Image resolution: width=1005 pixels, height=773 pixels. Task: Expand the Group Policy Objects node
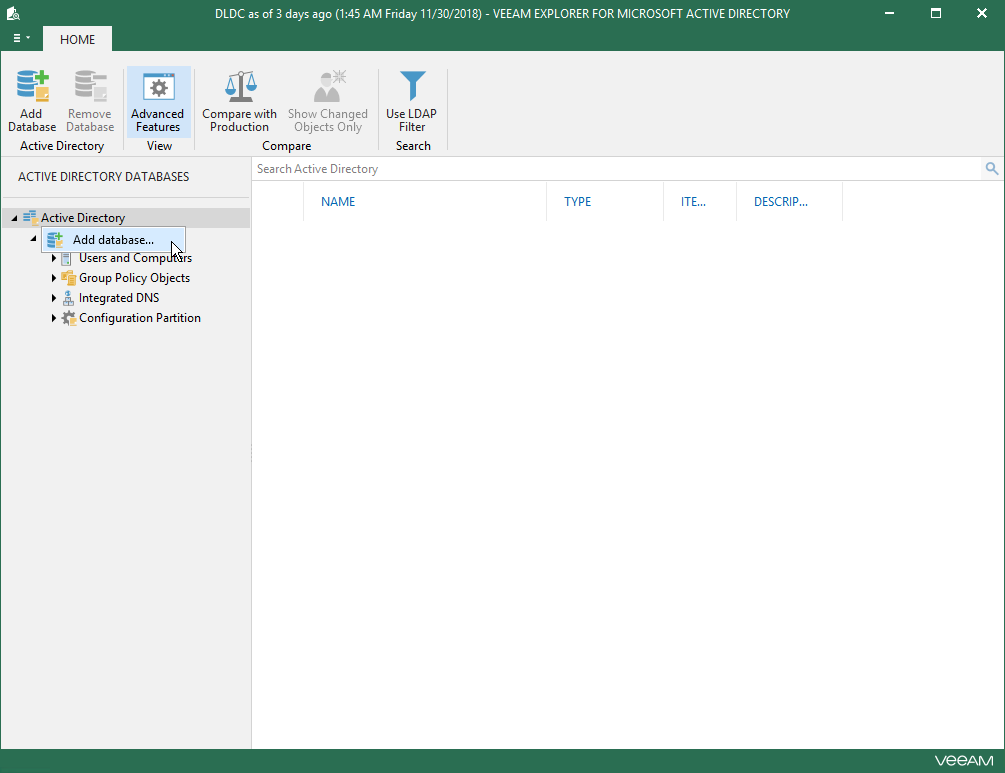[x=54, y=278]
